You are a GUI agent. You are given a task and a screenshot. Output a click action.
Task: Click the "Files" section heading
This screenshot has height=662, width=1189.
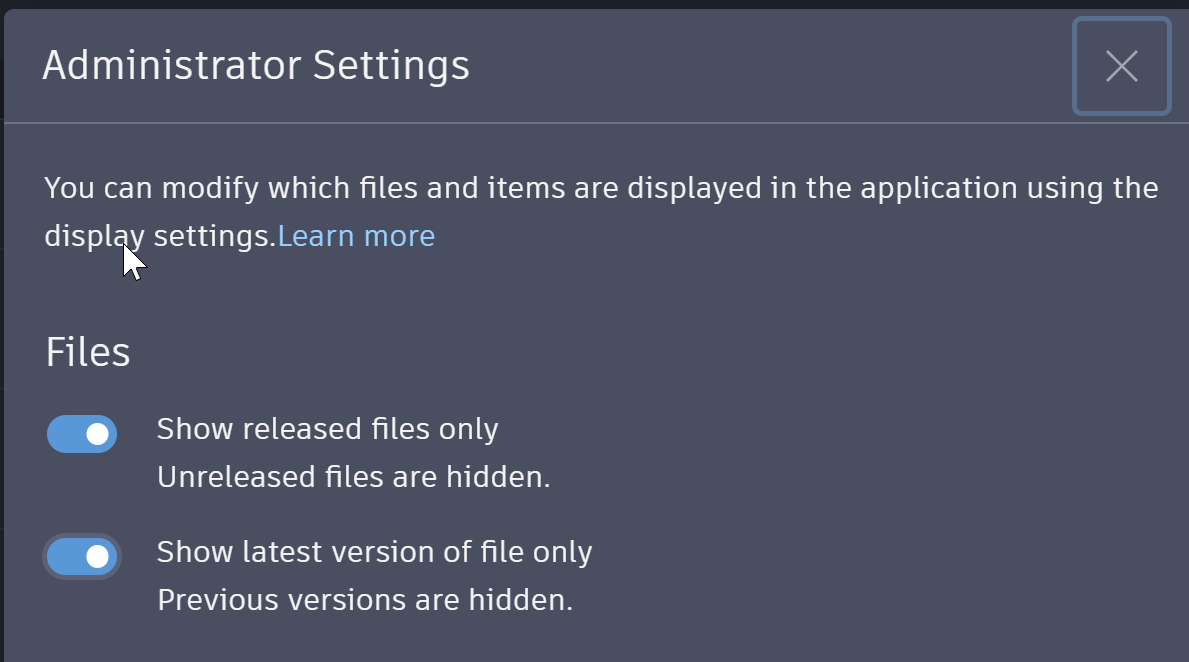coord(87,351)
